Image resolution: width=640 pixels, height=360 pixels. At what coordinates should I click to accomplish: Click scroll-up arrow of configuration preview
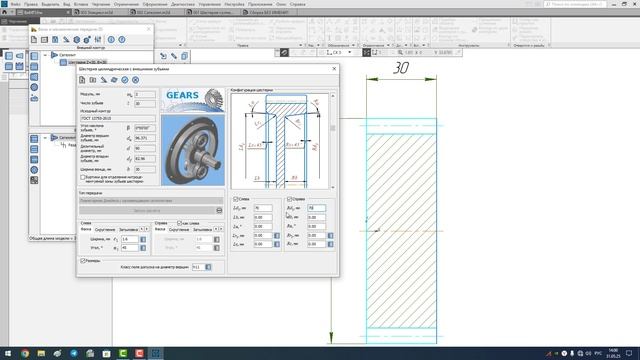(x=333, y=96)
